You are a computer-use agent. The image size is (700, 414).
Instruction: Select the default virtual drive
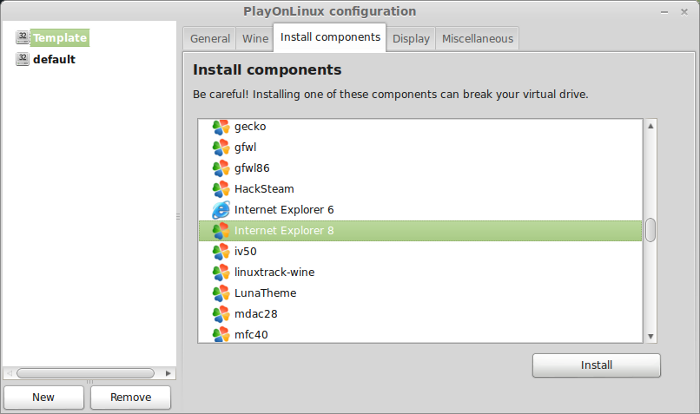[x=54, y=59]
